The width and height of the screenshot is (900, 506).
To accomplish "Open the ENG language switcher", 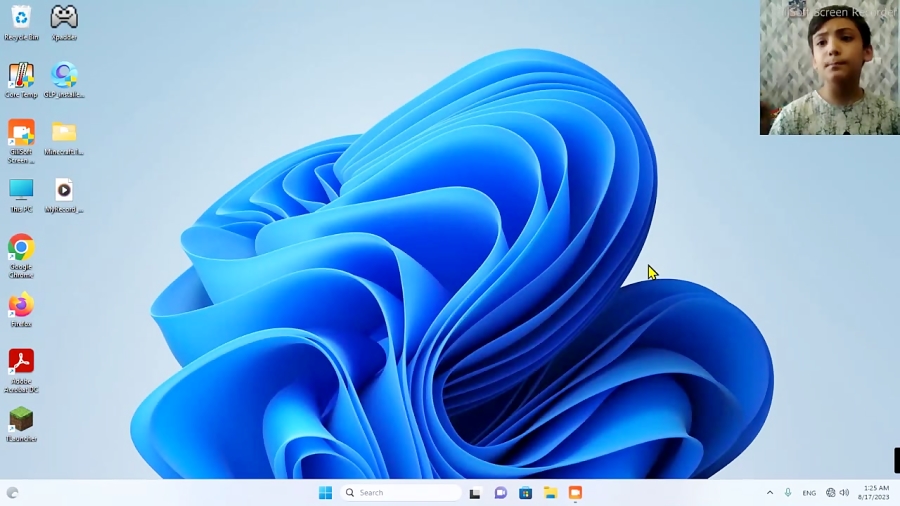I will point(809,493).
